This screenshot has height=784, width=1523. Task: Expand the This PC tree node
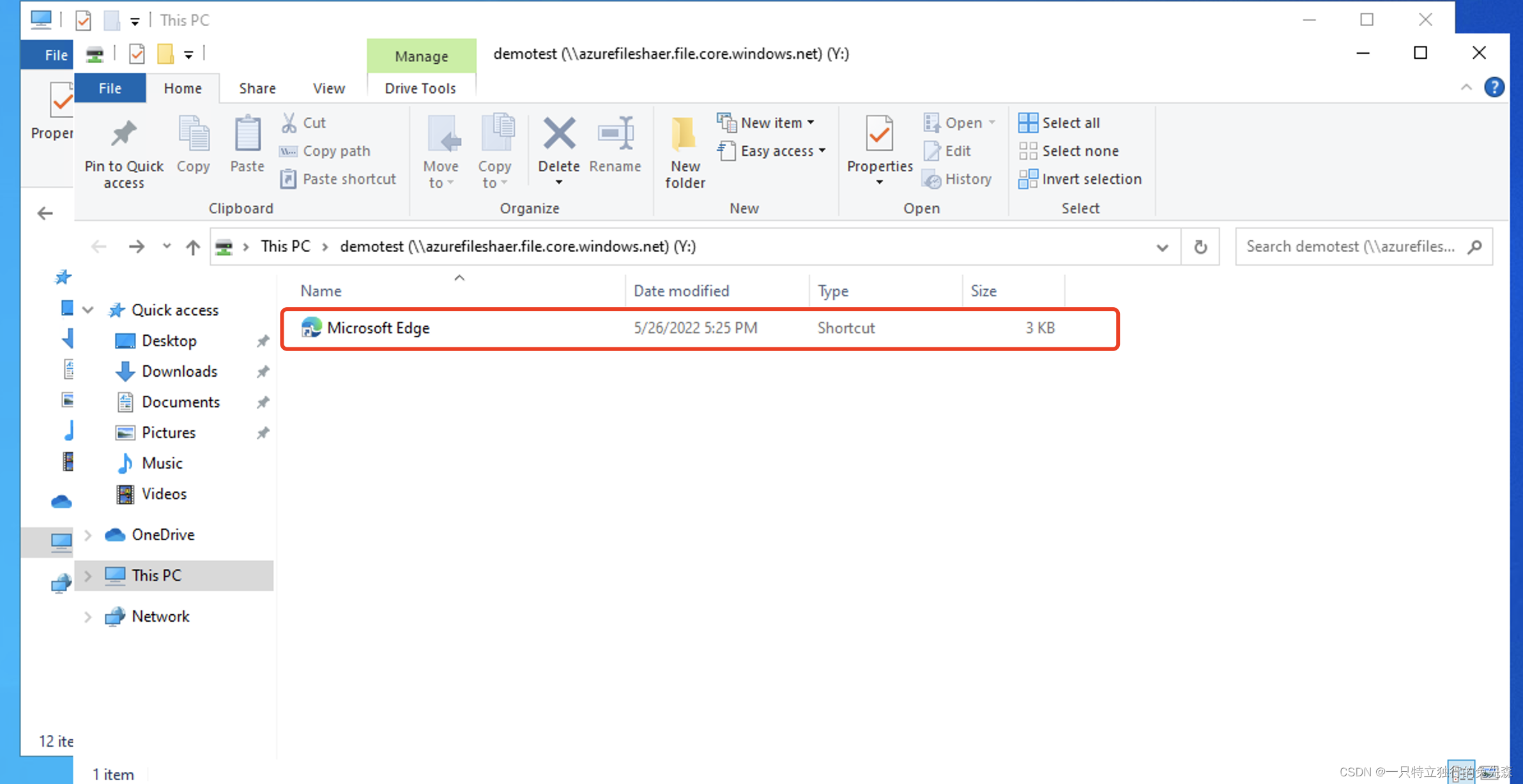pos(88,576)
